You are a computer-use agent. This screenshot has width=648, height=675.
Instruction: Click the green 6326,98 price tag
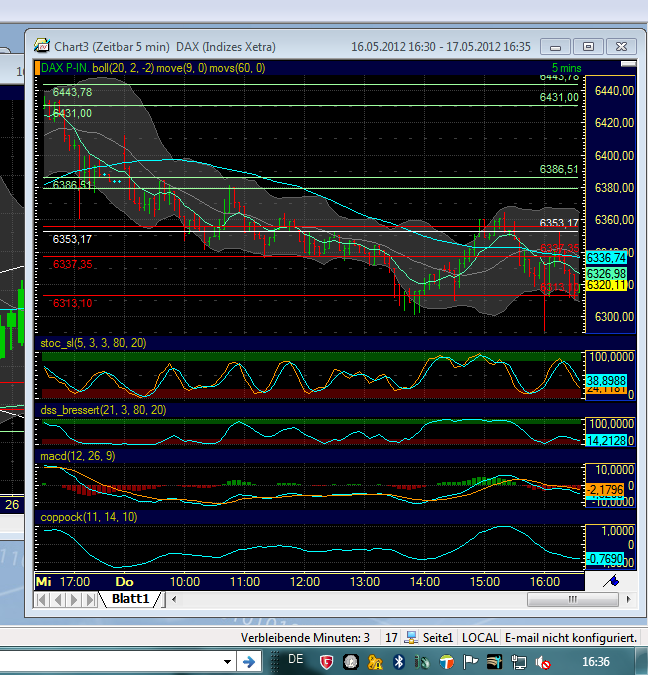tap(606, 273)
